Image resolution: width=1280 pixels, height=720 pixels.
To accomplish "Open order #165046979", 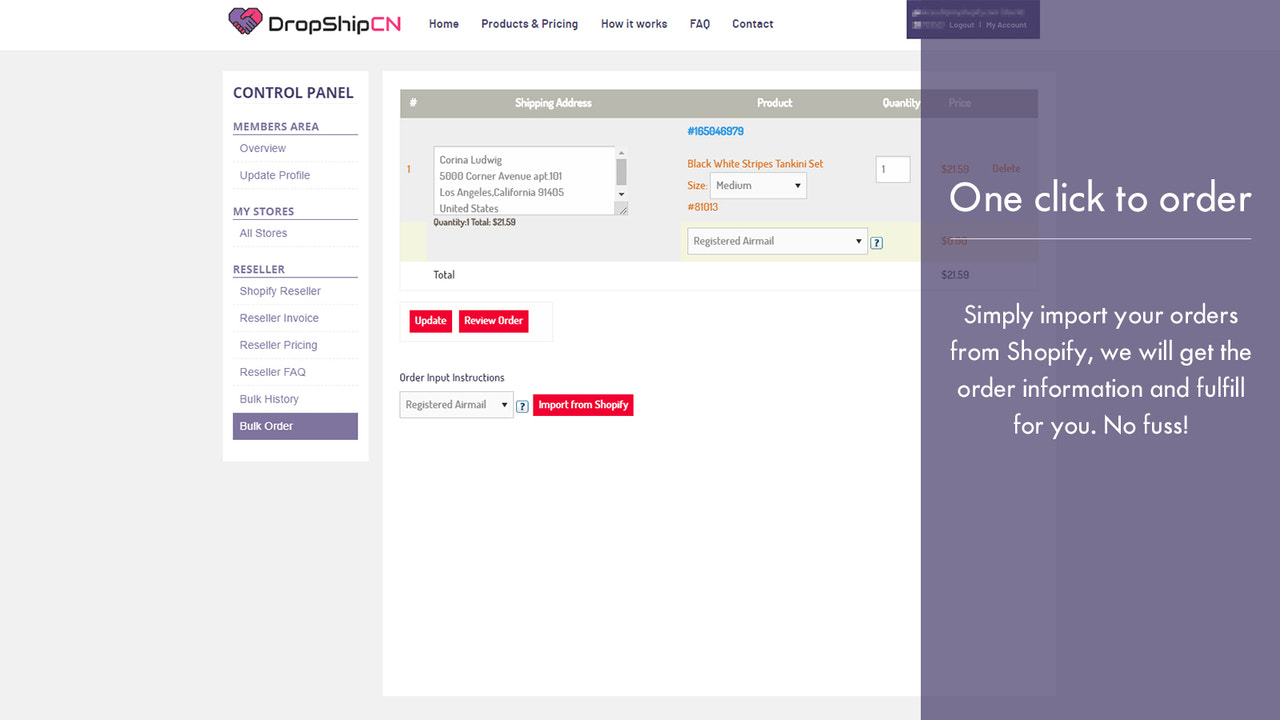I will [714, 131].
